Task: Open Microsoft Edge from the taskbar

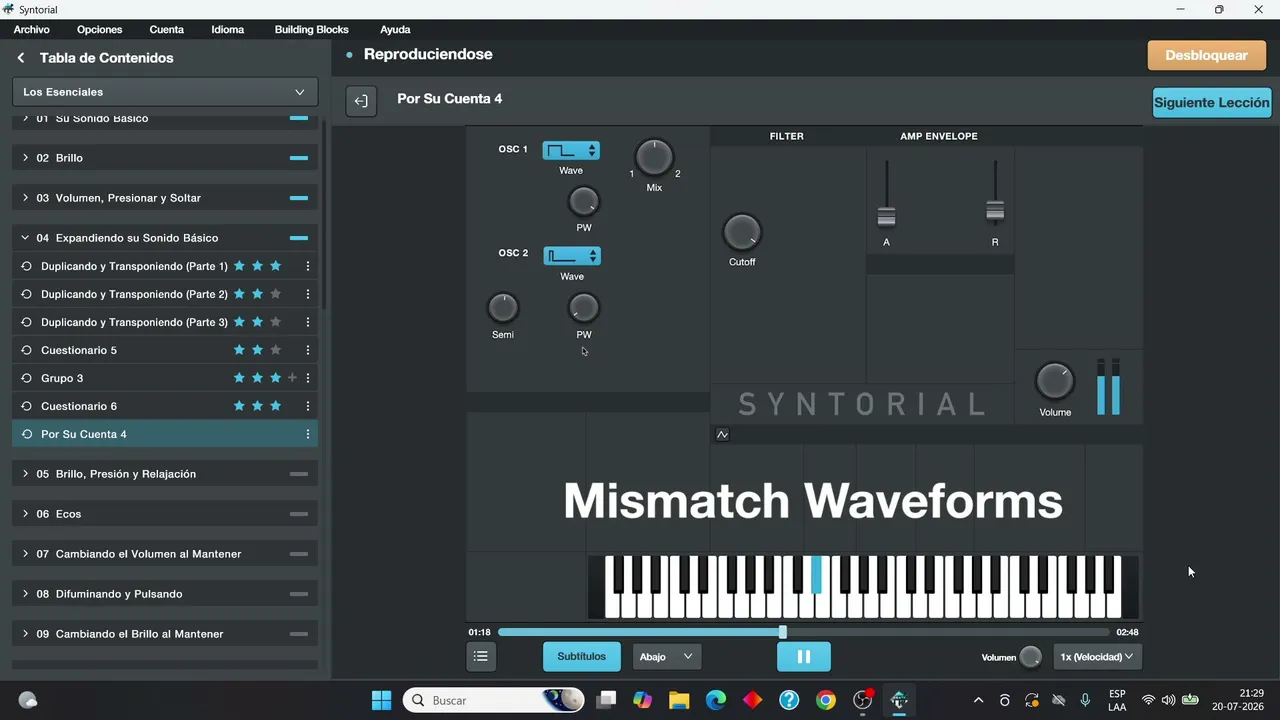Action: [716, 700]
